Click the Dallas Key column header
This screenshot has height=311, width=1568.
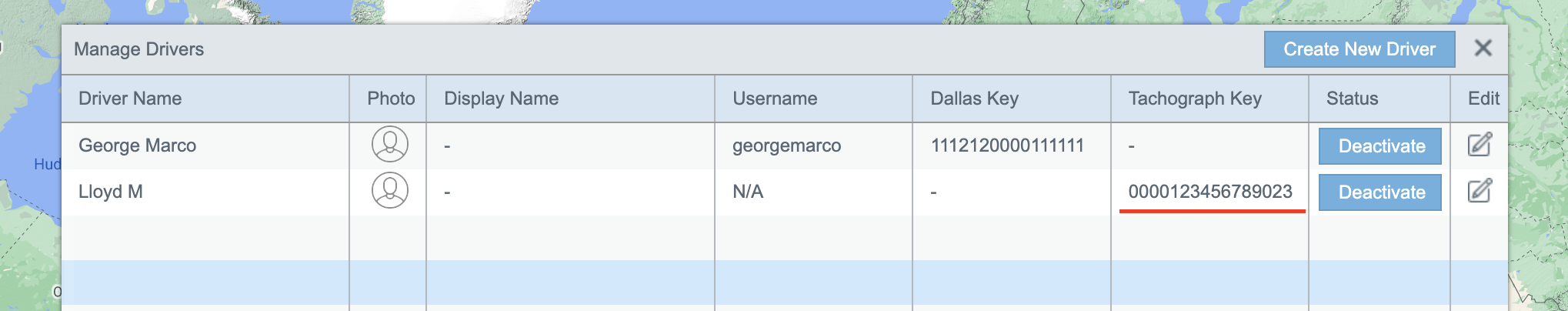[974, 99]
